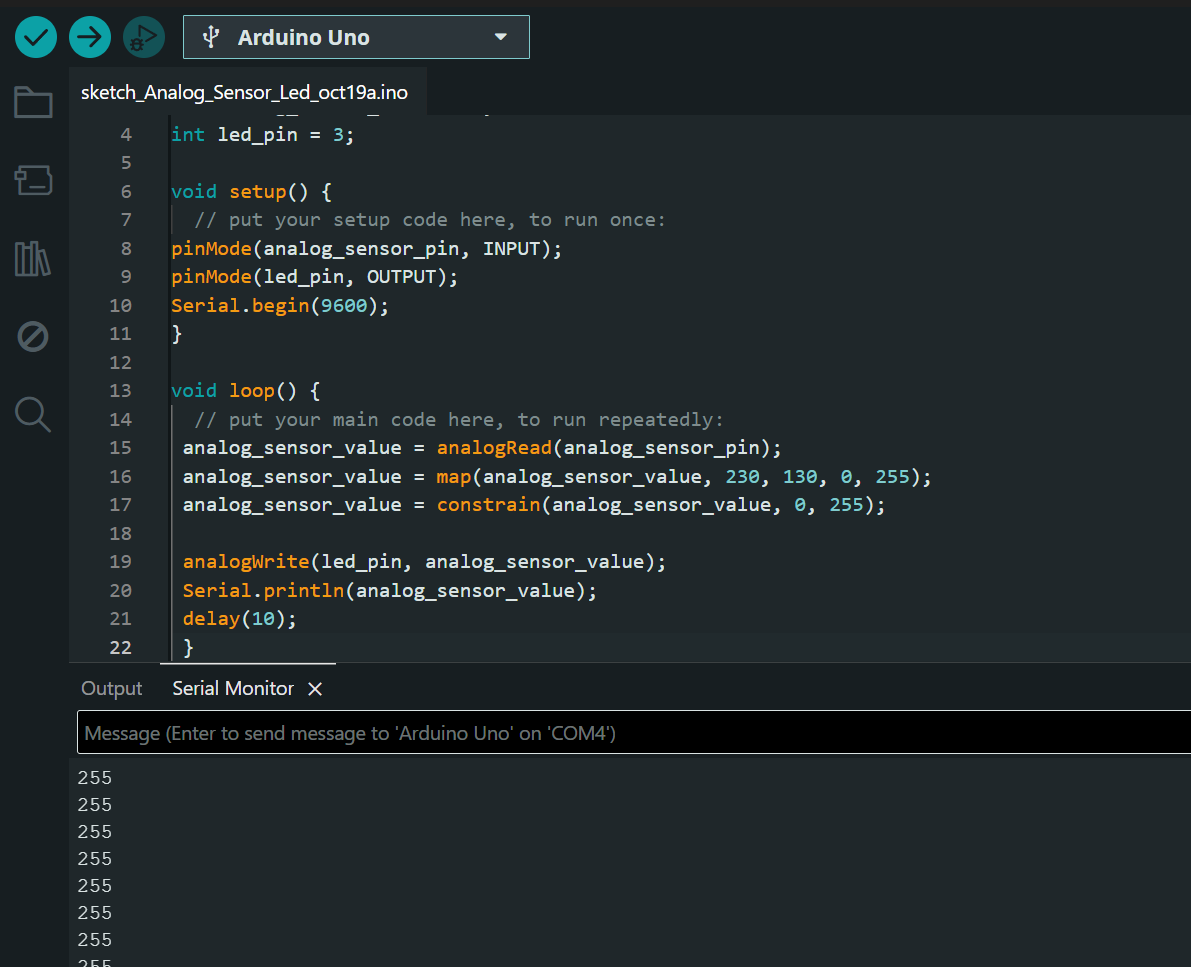The height and width of the screenshot is (967, 1191).
Task: Expand the Arduino Uno board selector
Action: [356, 38]
